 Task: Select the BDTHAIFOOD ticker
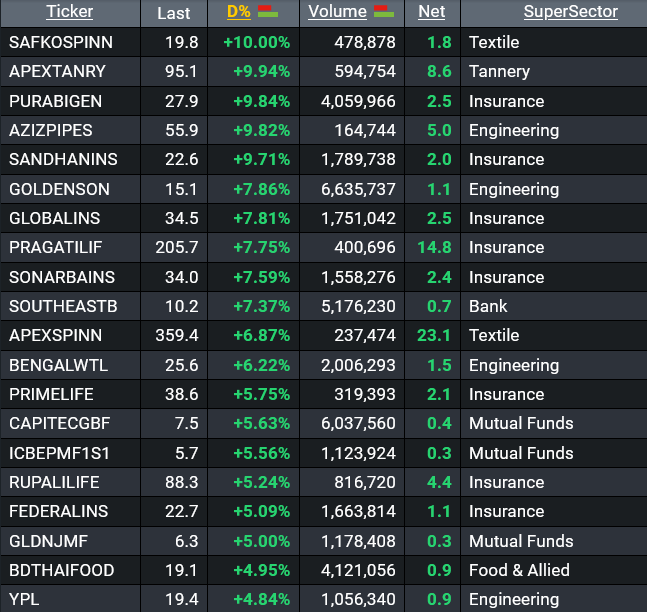click(x=62, y=570)
